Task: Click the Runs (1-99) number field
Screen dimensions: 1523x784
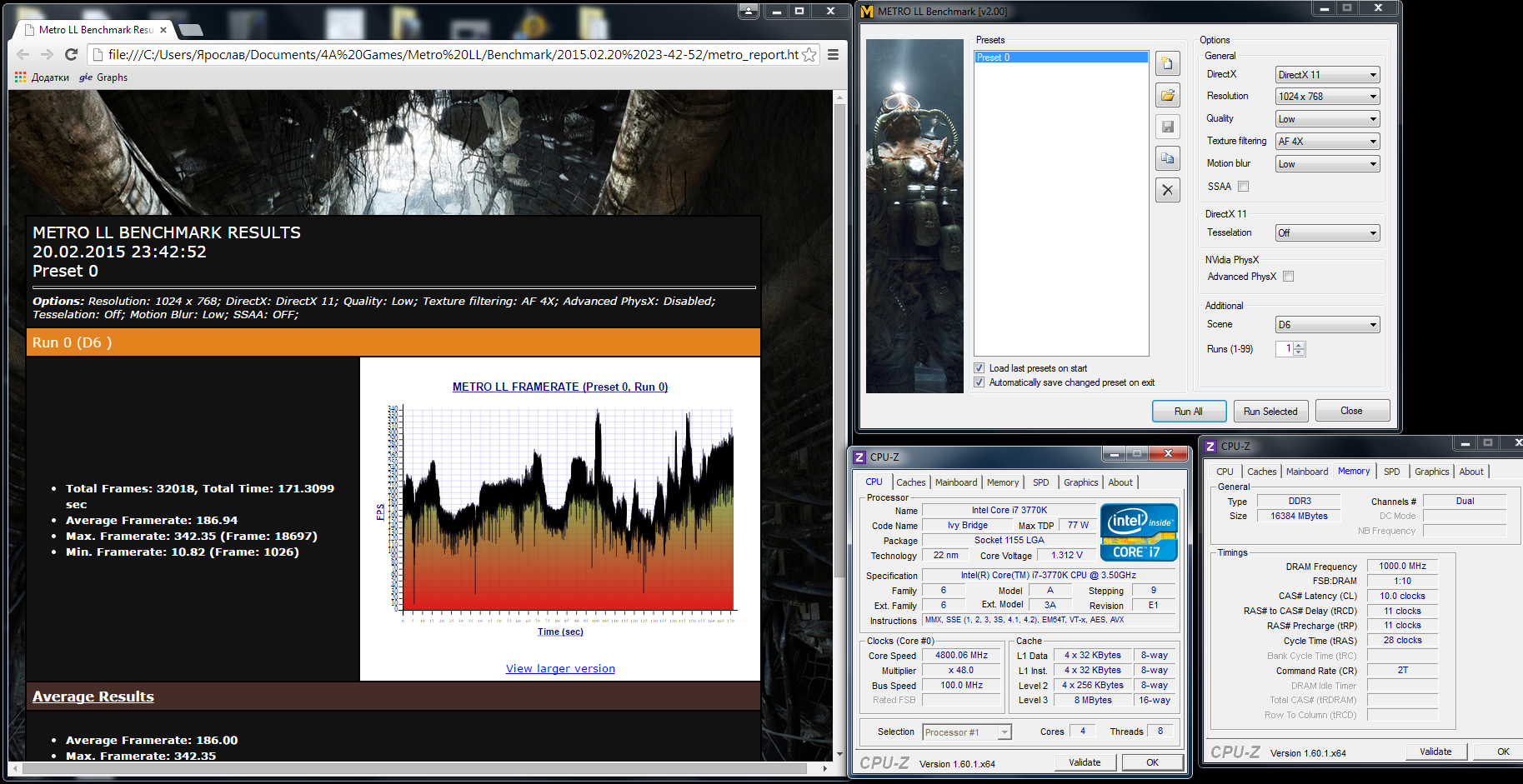Action: 1285,349
